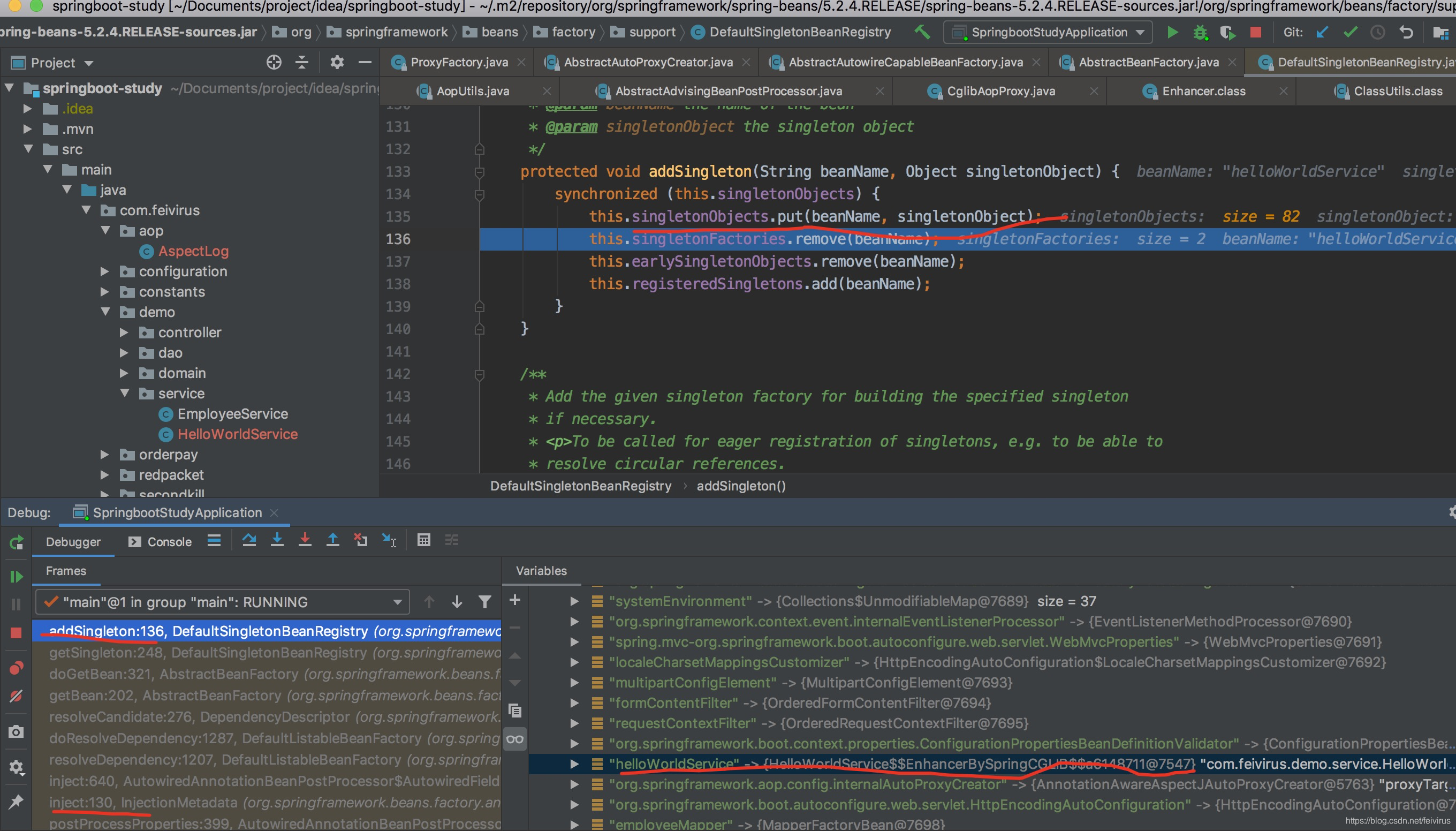Click the Run to Cursor icon
This screenshot has height=831, width=1456.
pyautogui.click(x=389, y=540)
